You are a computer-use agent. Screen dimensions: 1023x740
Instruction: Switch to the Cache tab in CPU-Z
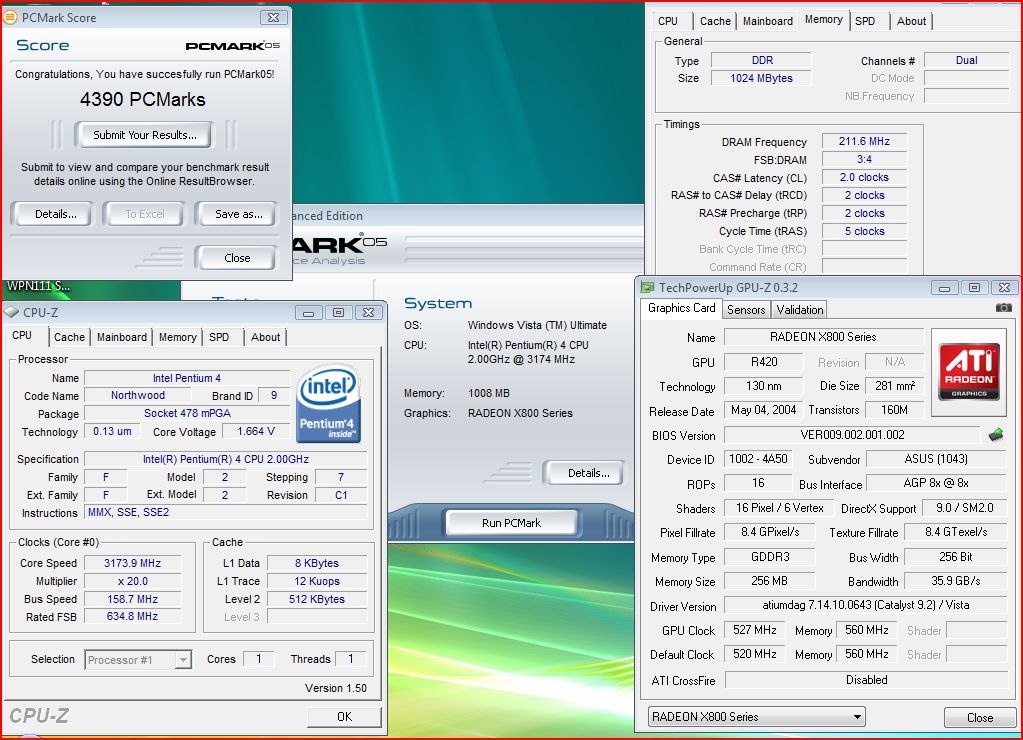click(69, 337)
